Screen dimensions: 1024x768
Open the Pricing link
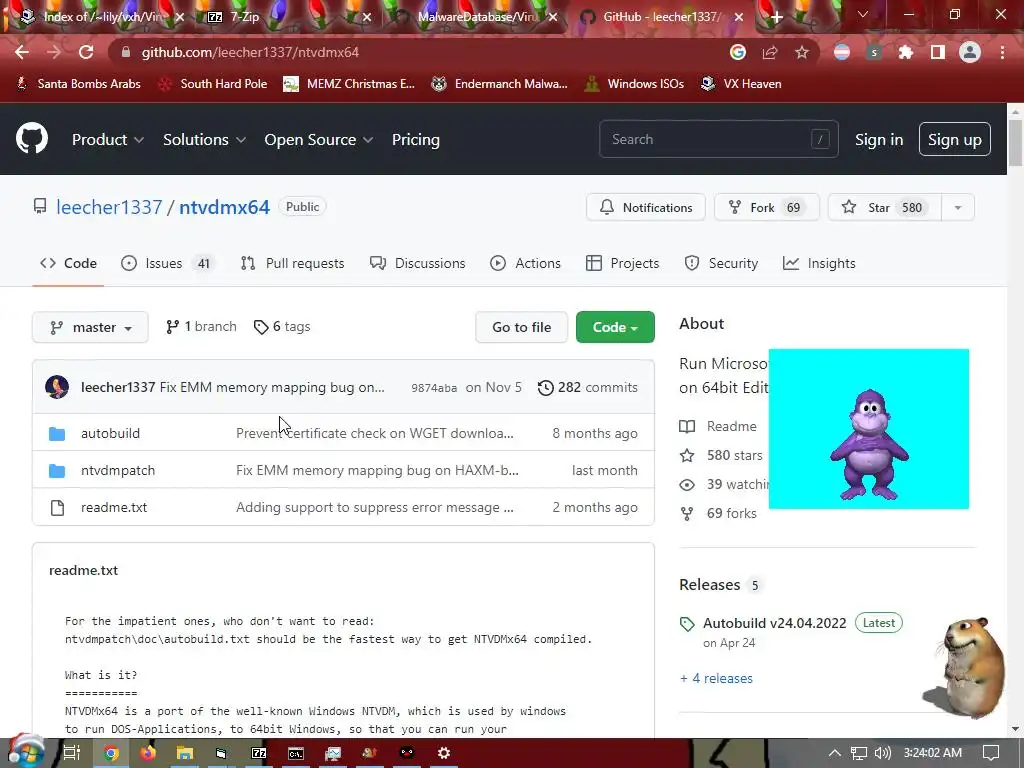416,139
